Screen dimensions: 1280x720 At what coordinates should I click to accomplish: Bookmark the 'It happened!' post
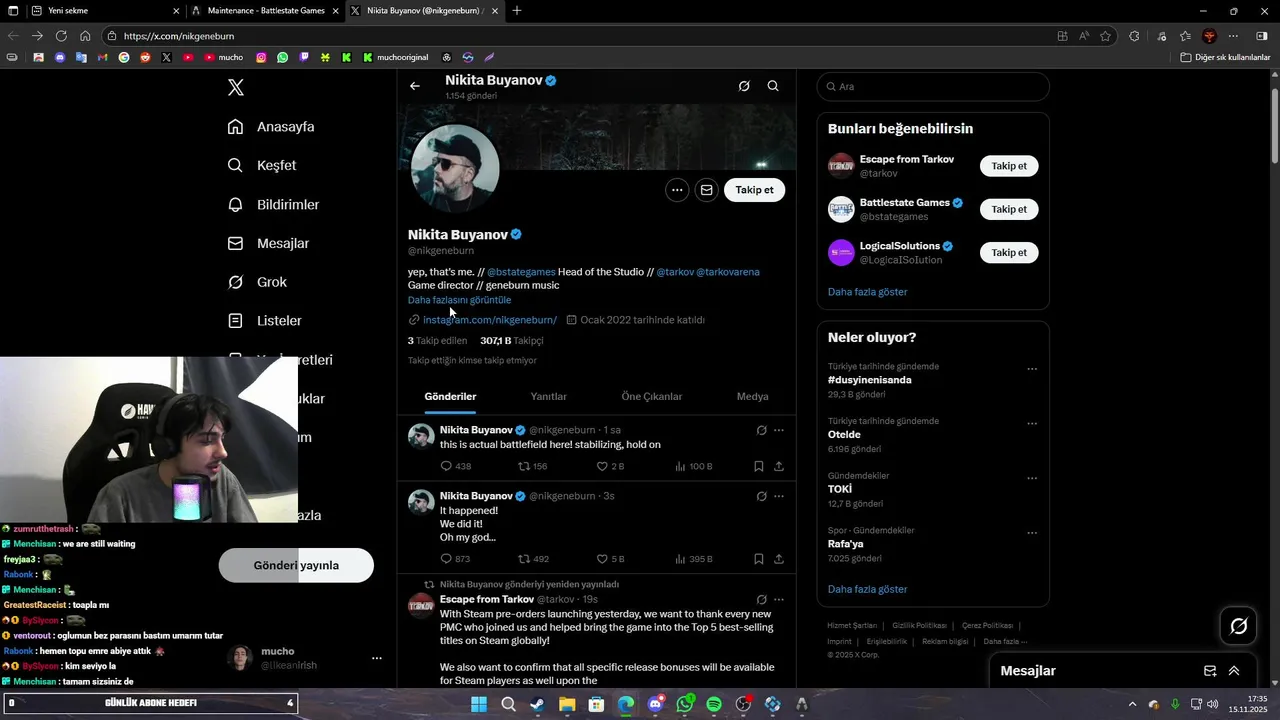[759, 559]
